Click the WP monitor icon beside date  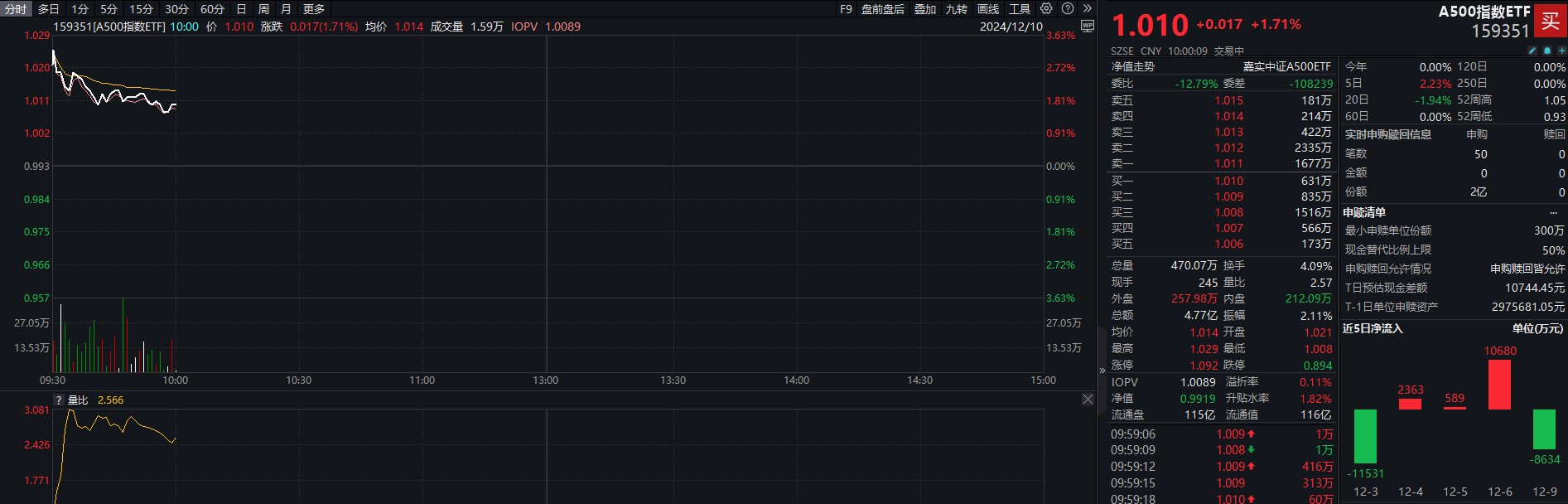coord(1088,27)
